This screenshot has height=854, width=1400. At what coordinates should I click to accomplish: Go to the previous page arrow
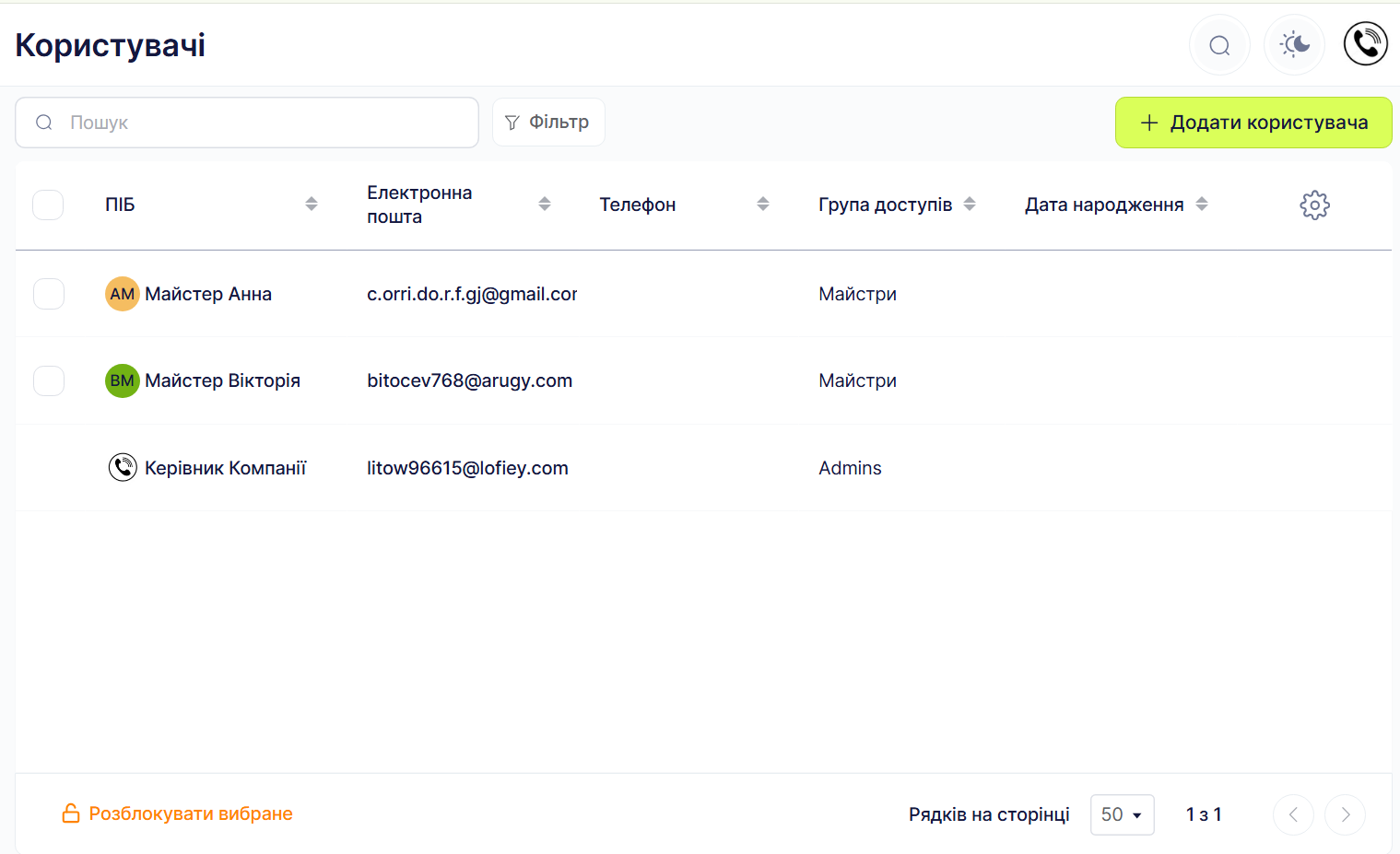(1293, 814)
